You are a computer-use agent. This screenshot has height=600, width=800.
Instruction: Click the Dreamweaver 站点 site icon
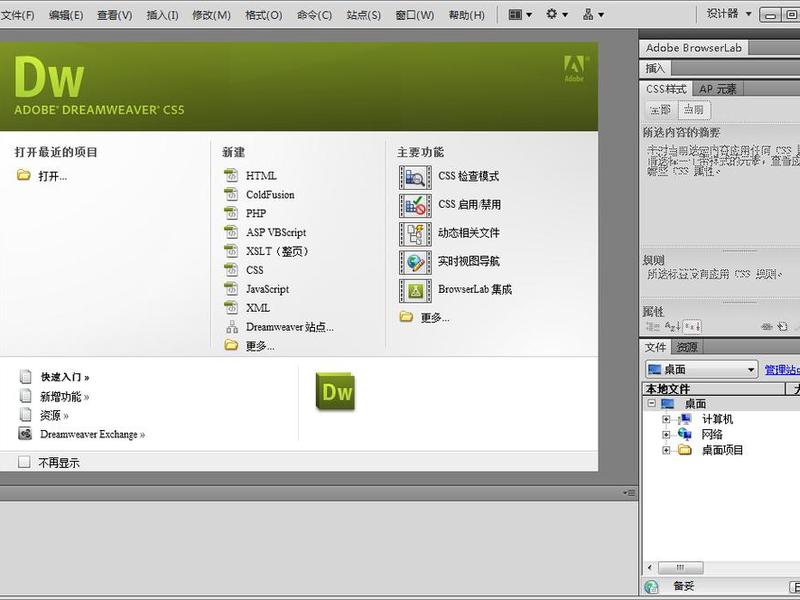pyautogui.click(x=232, y=327)
